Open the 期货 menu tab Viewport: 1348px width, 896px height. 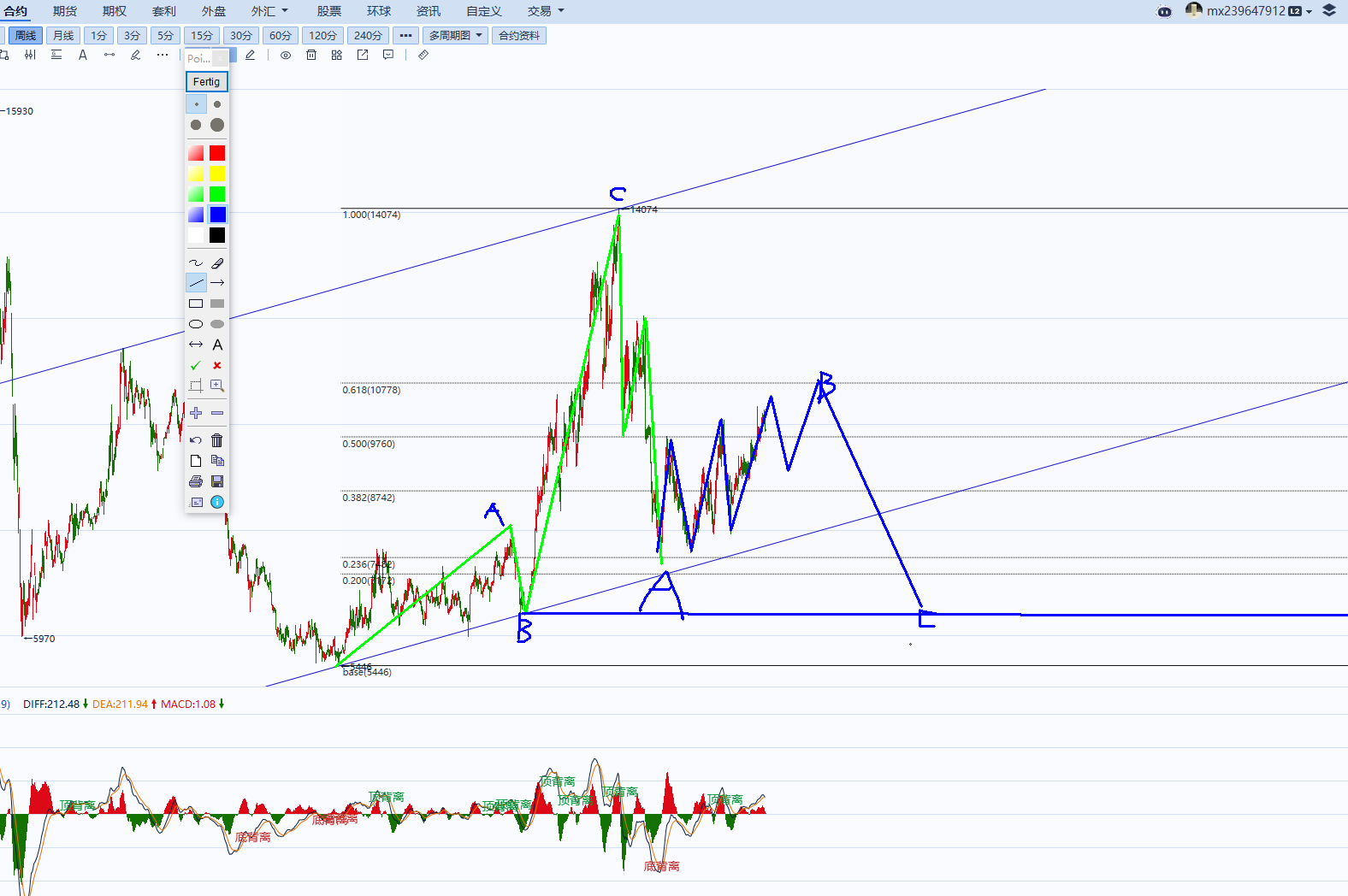point(65,11)
